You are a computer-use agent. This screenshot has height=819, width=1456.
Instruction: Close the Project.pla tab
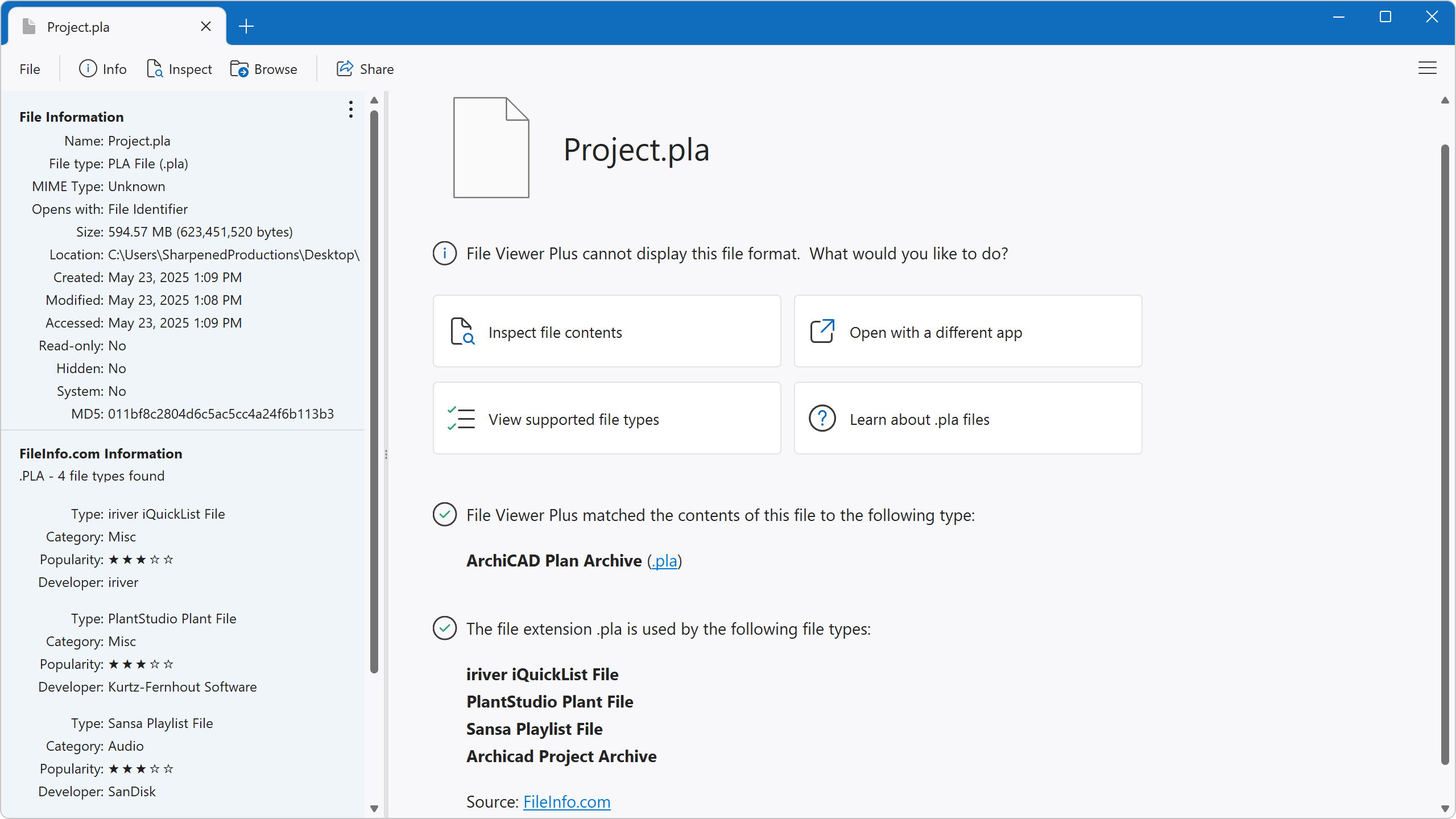click(206, 26)
